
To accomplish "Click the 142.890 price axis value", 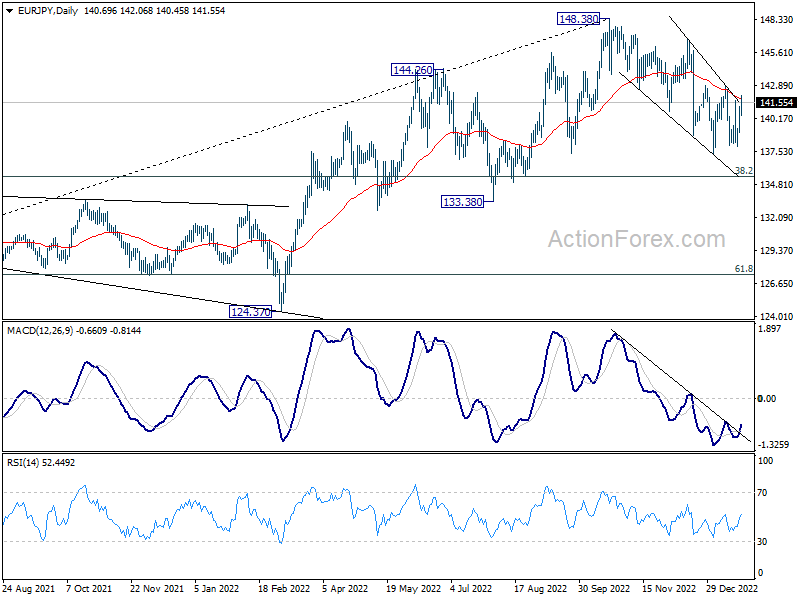I will (x=777, y=85).
